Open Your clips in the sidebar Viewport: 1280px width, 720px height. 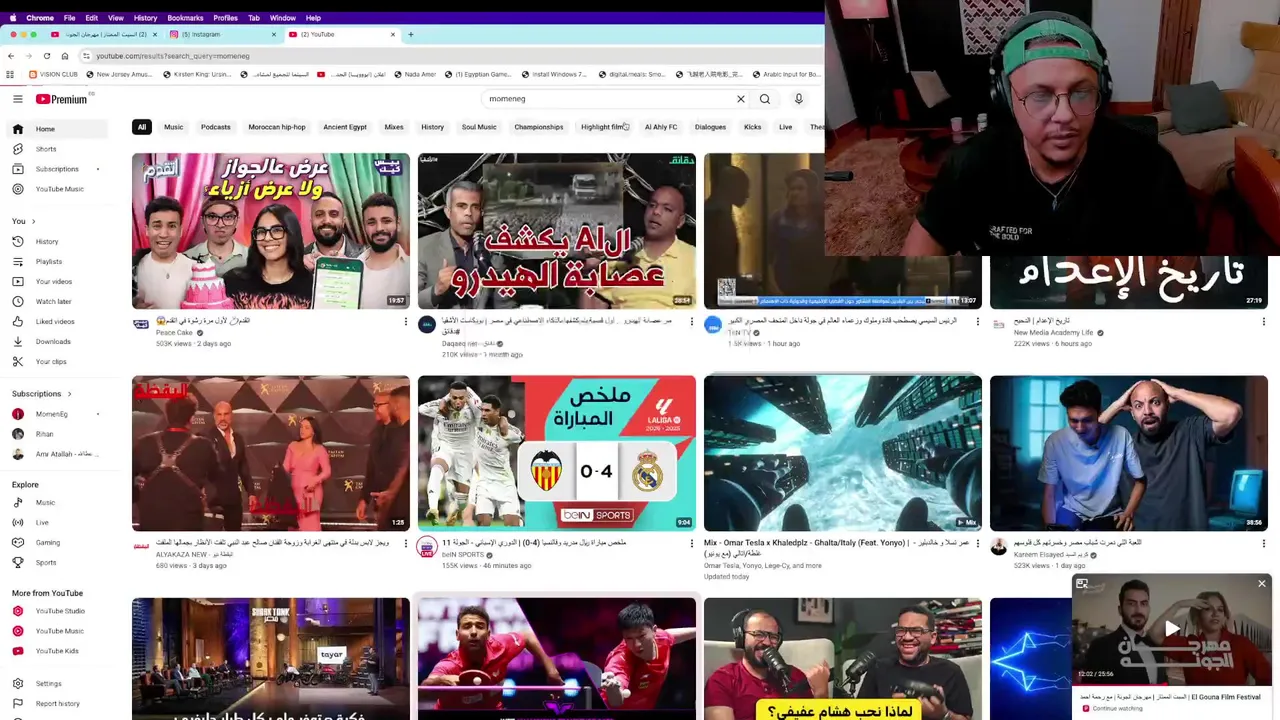click(x=57, y=361)
